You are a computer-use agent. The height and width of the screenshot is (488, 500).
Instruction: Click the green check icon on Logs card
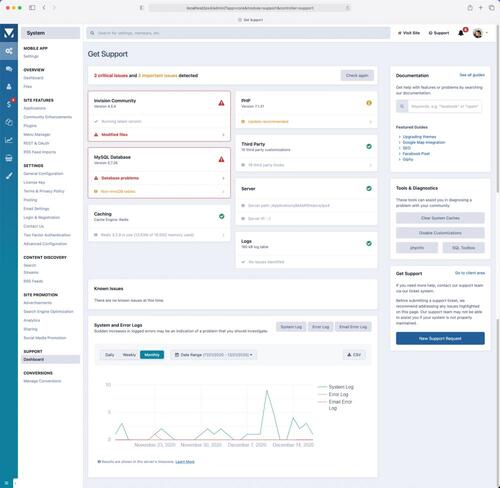pyautogui.click(x=369, y=243)
